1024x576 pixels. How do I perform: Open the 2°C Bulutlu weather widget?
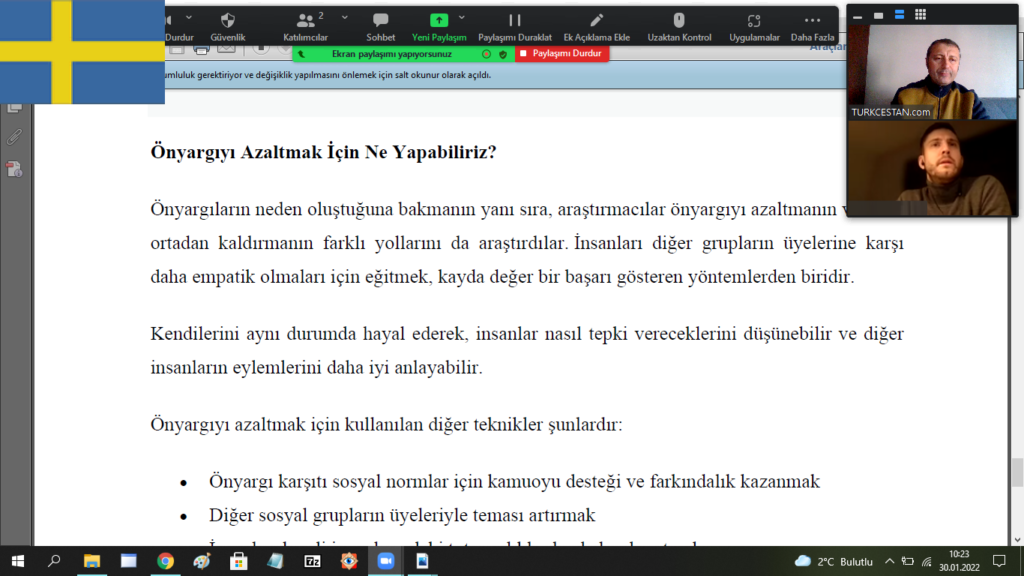[x=833, y=562]
